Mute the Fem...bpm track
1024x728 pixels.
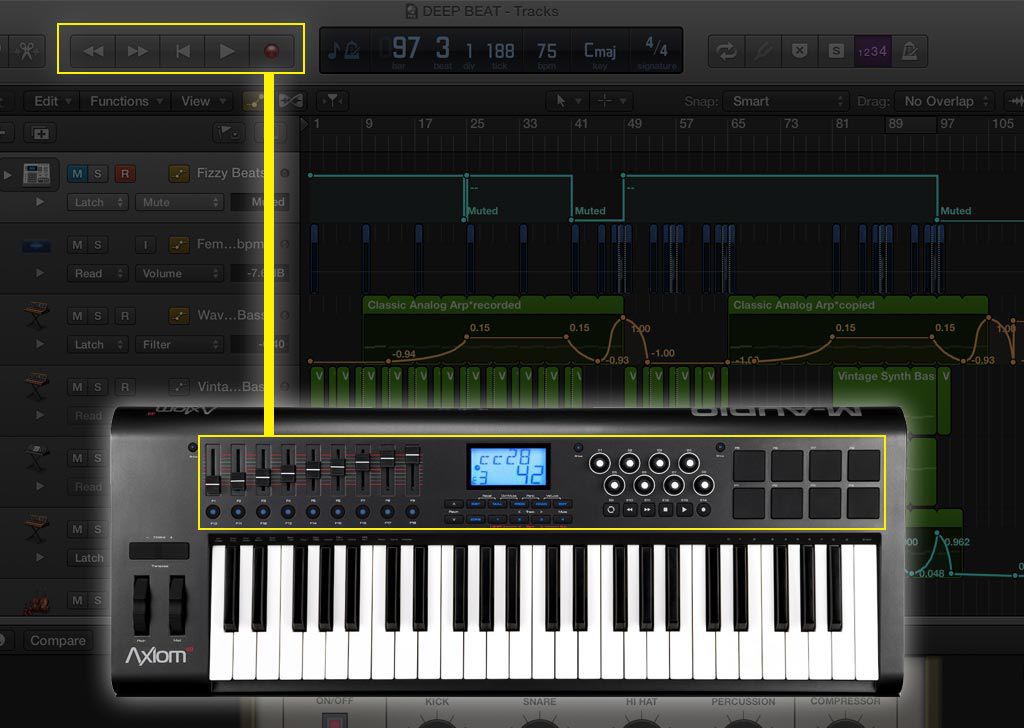(78, 245)
